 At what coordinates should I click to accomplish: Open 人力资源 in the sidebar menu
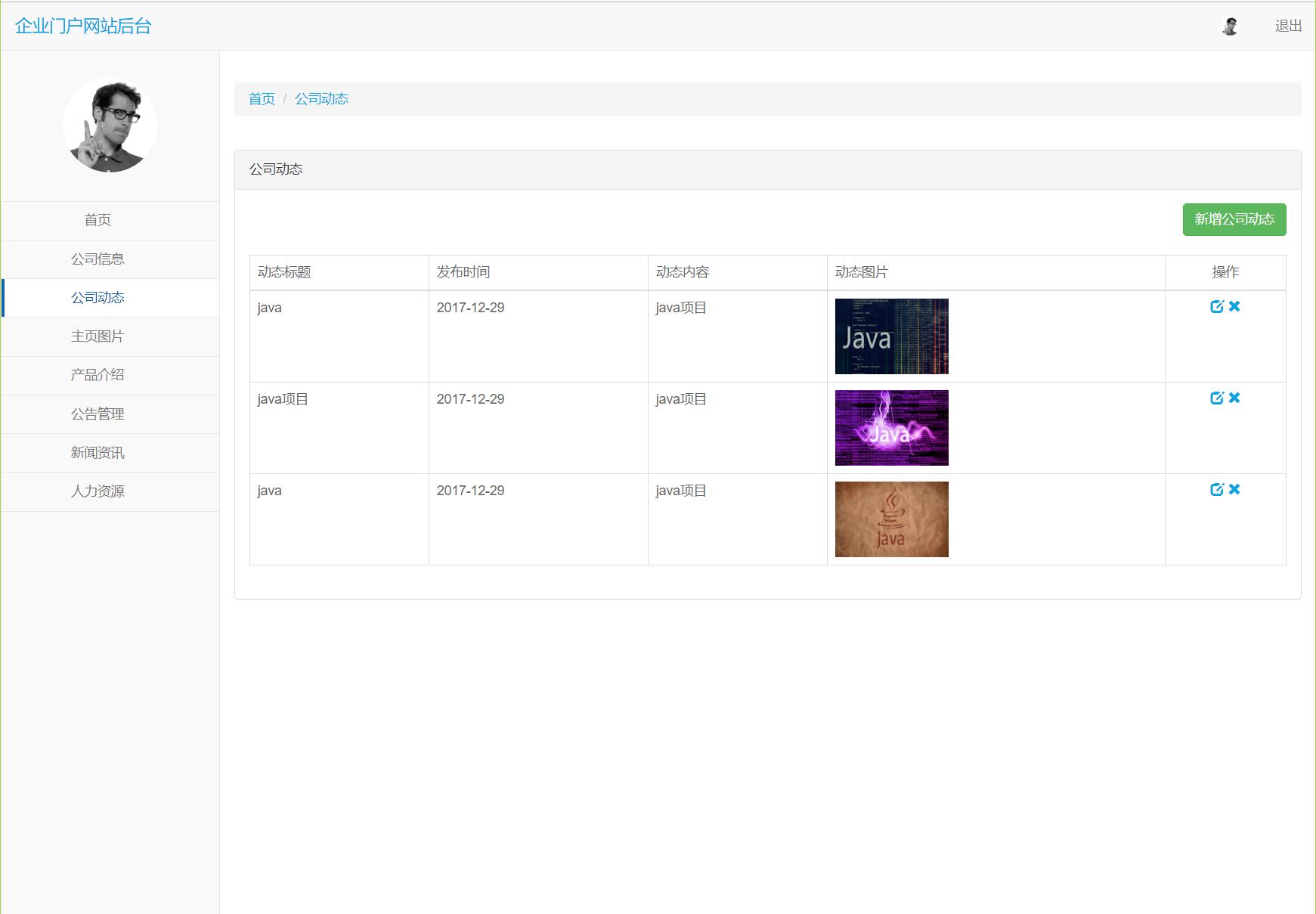pyautogui.click(x=110, y=491)
